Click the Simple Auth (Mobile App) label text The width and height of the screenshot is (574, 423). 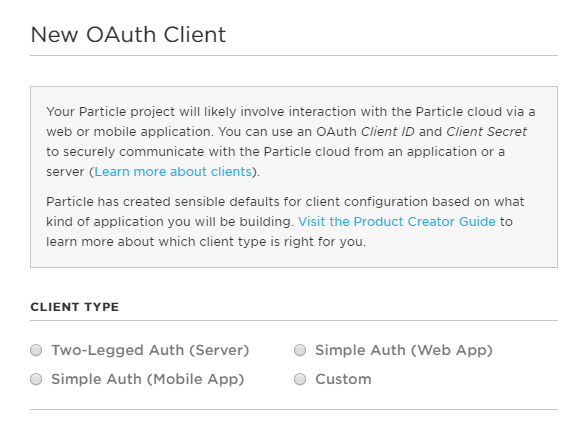[x=148, y=379]
